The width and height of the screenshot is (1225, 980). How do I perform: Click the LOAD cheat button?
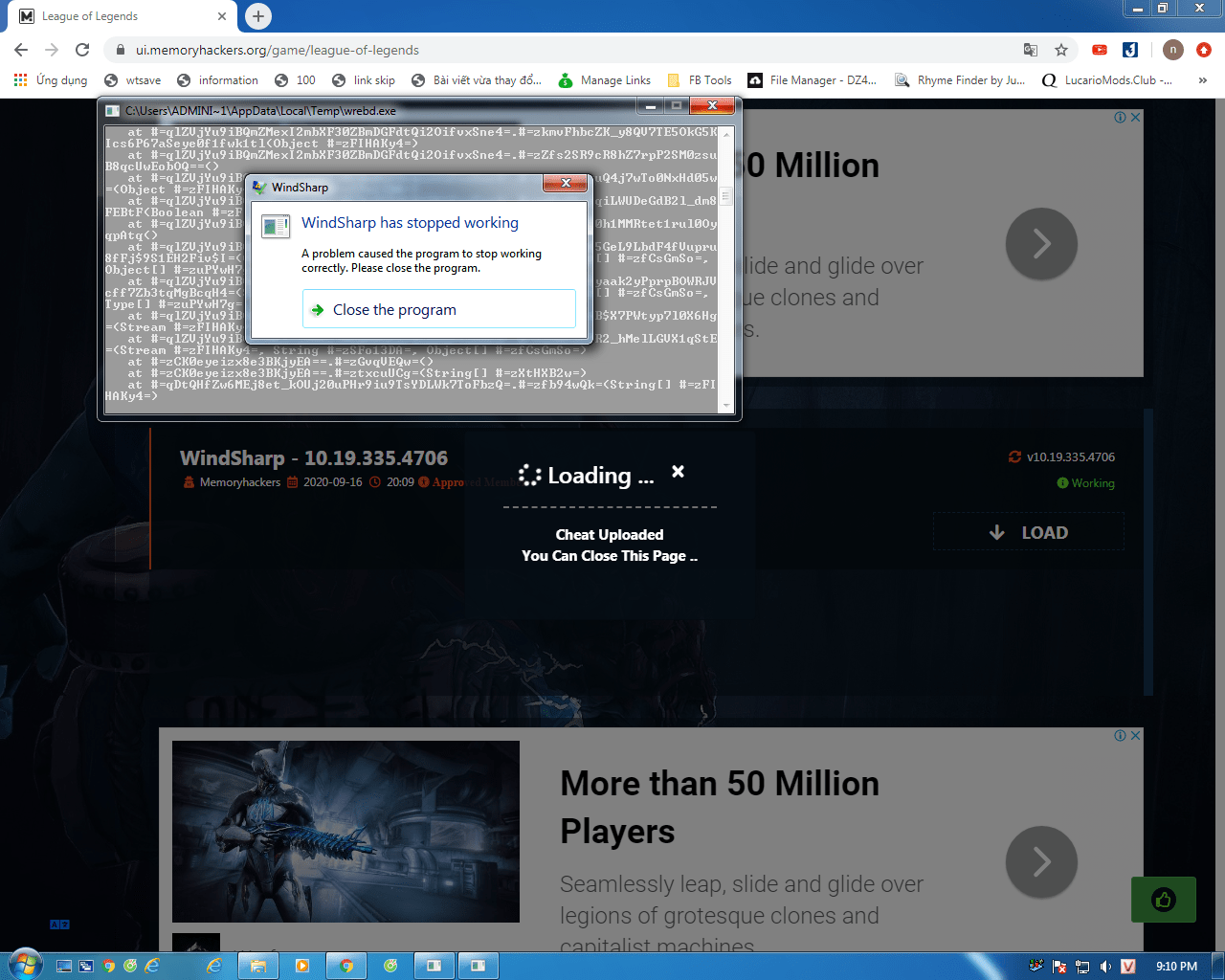(1029, 532)
